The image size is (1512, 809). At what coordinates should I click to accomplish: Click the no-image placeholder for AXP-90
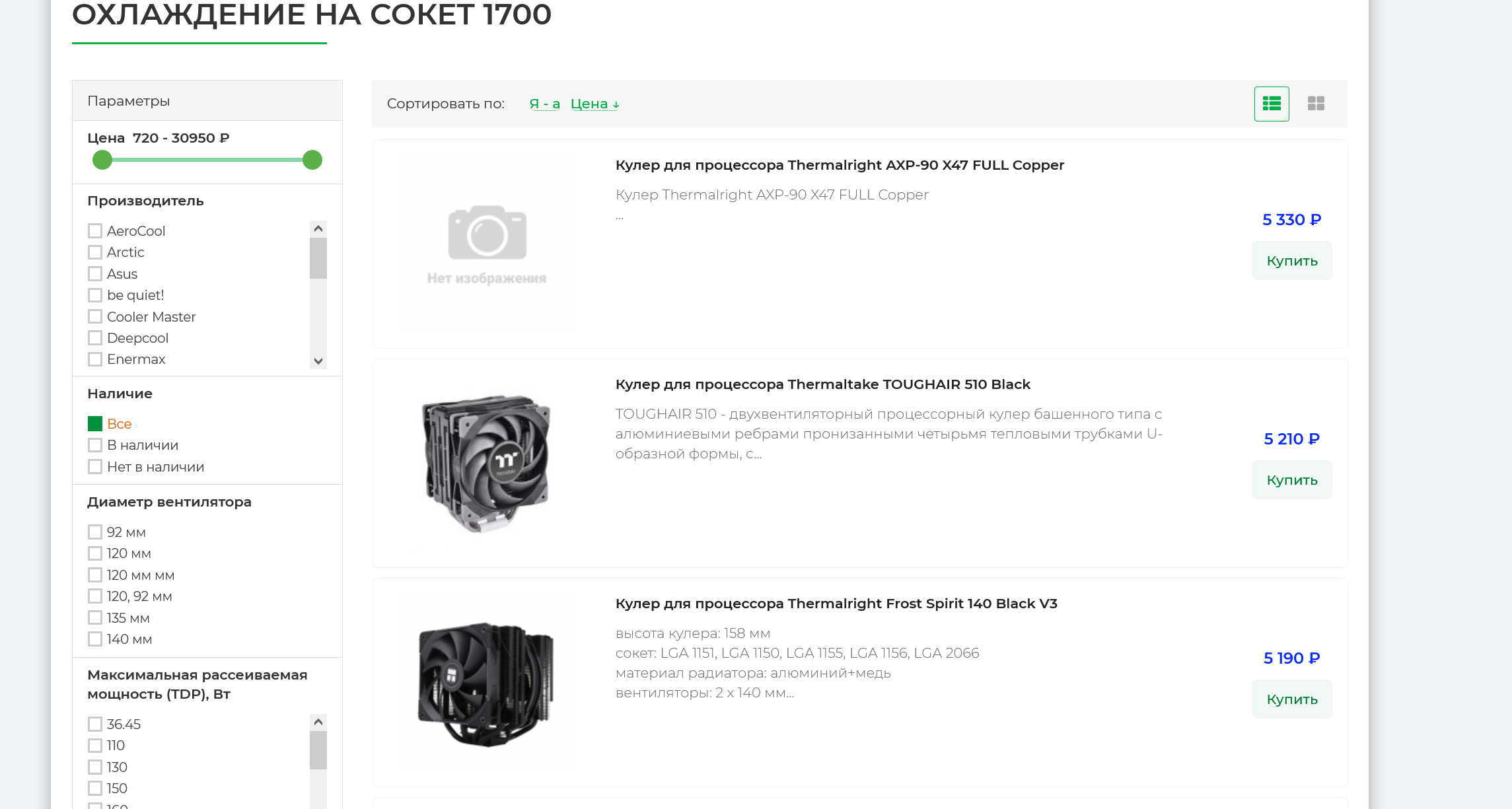pyautogui.click(x=487, y=244)
